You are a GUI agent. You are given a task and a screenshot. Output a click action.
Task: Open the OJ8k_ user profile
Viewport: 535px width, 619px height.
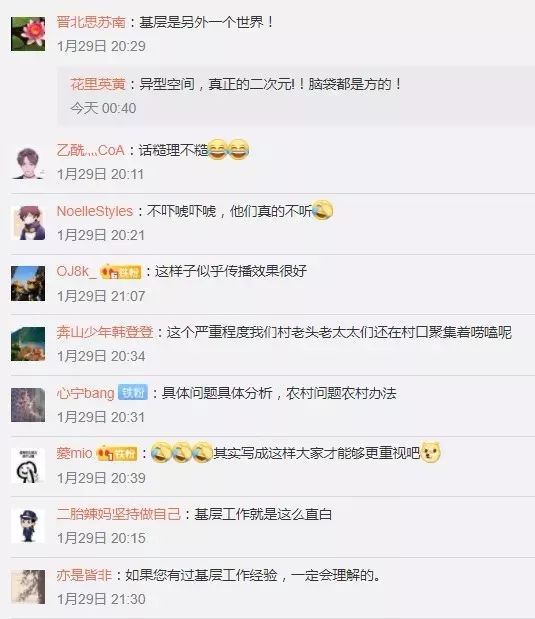point(76,272)
